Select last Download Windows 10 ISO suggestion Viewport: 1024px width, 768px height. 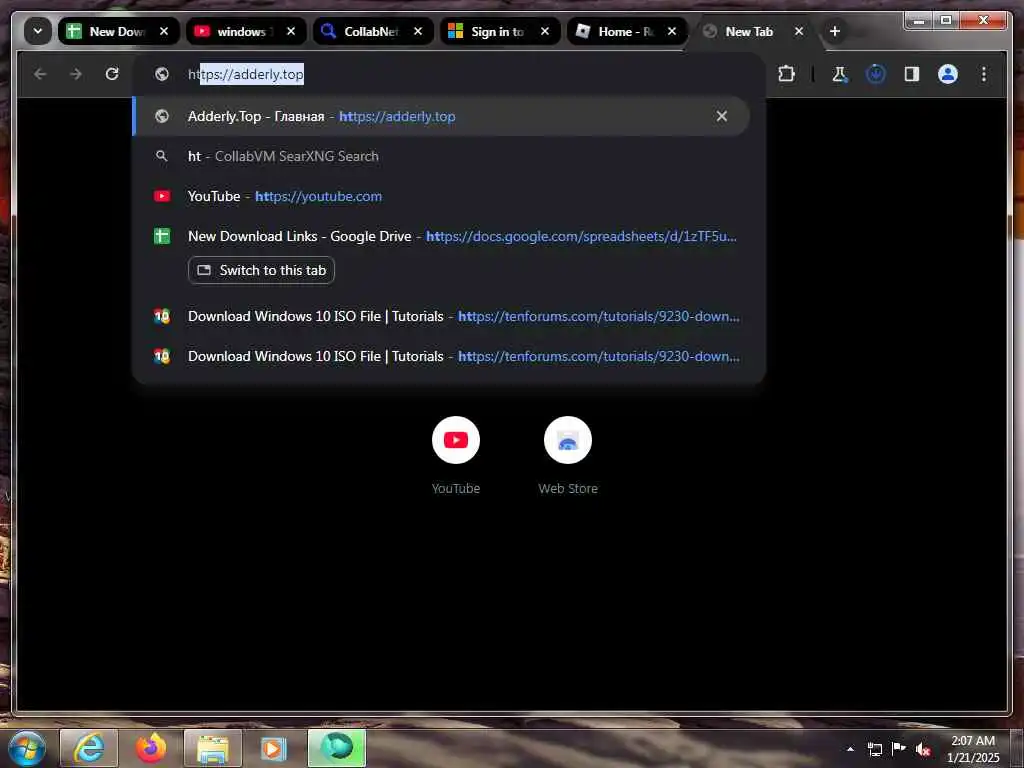pos(441,357)
